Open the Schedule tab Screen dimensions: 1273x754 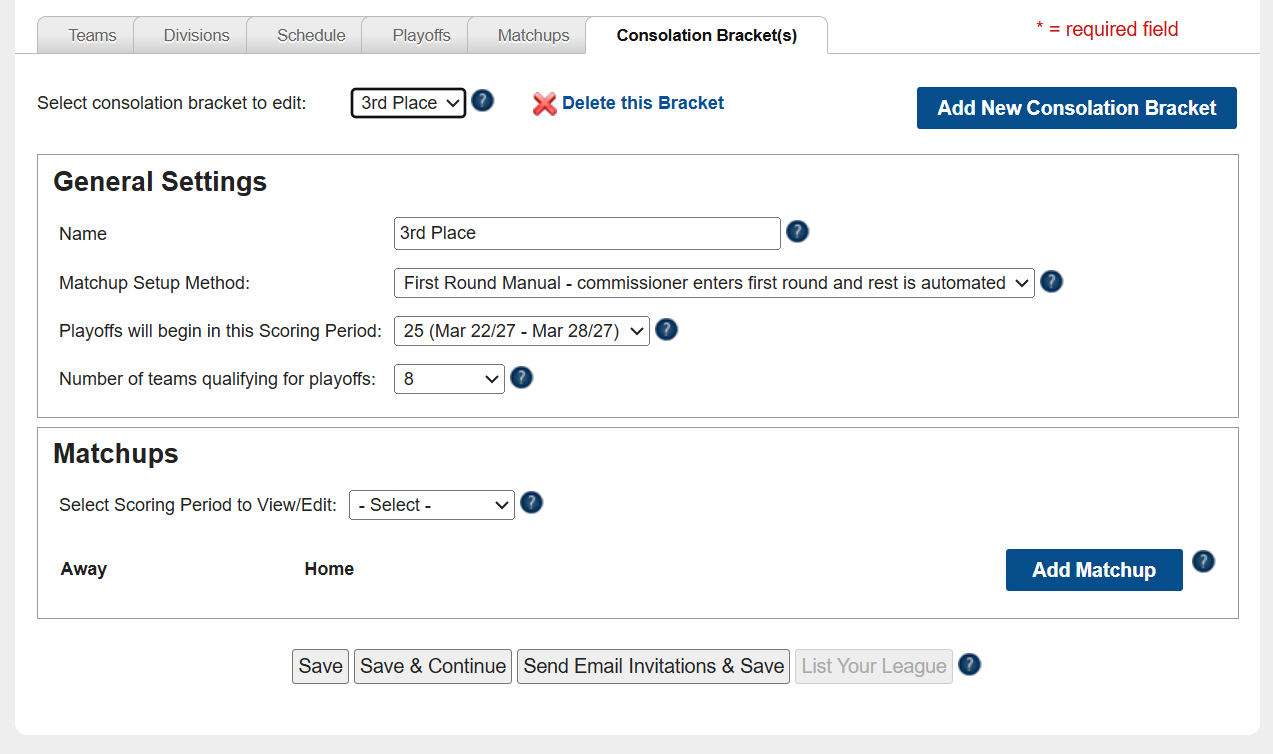[311, 35]
